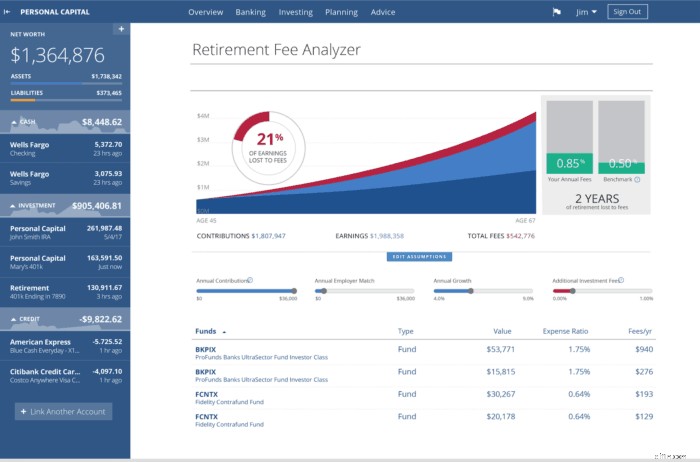This screenshot has width=700, height=462.
Task: Sort by the Value column header
Action: click(502, 331)
